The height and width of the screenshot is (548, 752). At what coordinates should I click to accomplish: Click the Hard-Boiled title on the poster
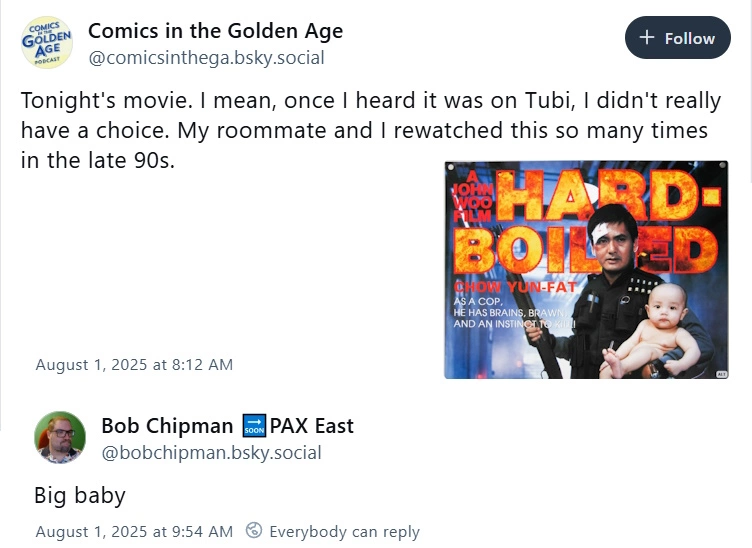[586, 222]
